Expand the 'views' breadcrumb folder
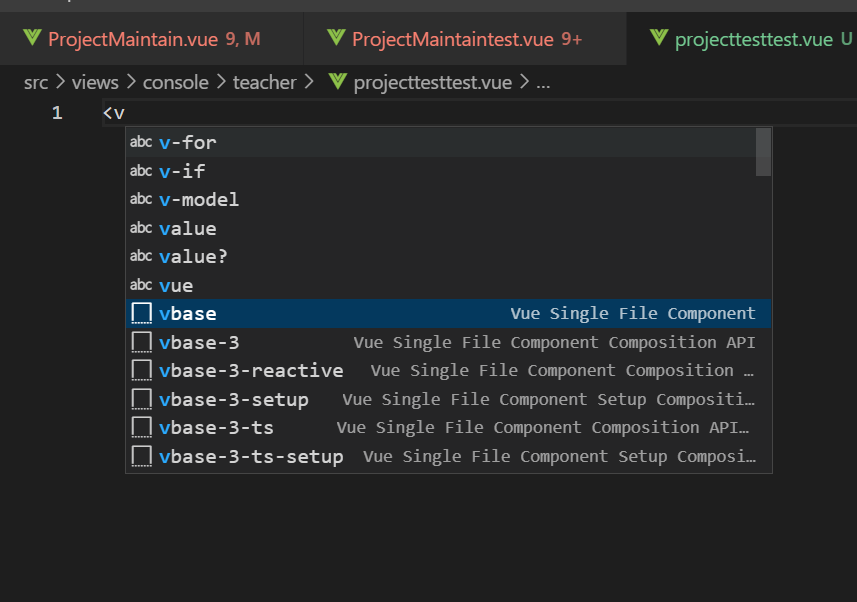This screenshot has width=857, height=602. click(95, 83)
